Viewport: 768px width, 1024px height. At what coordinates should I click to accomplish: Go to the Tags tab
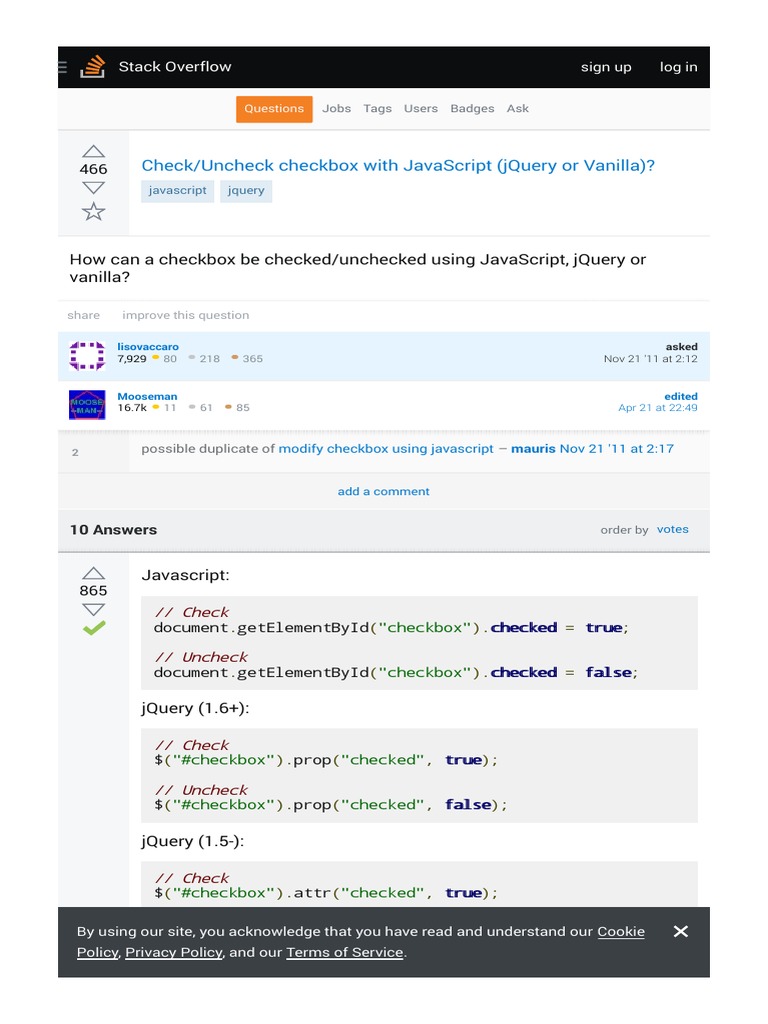coord(377,109)
